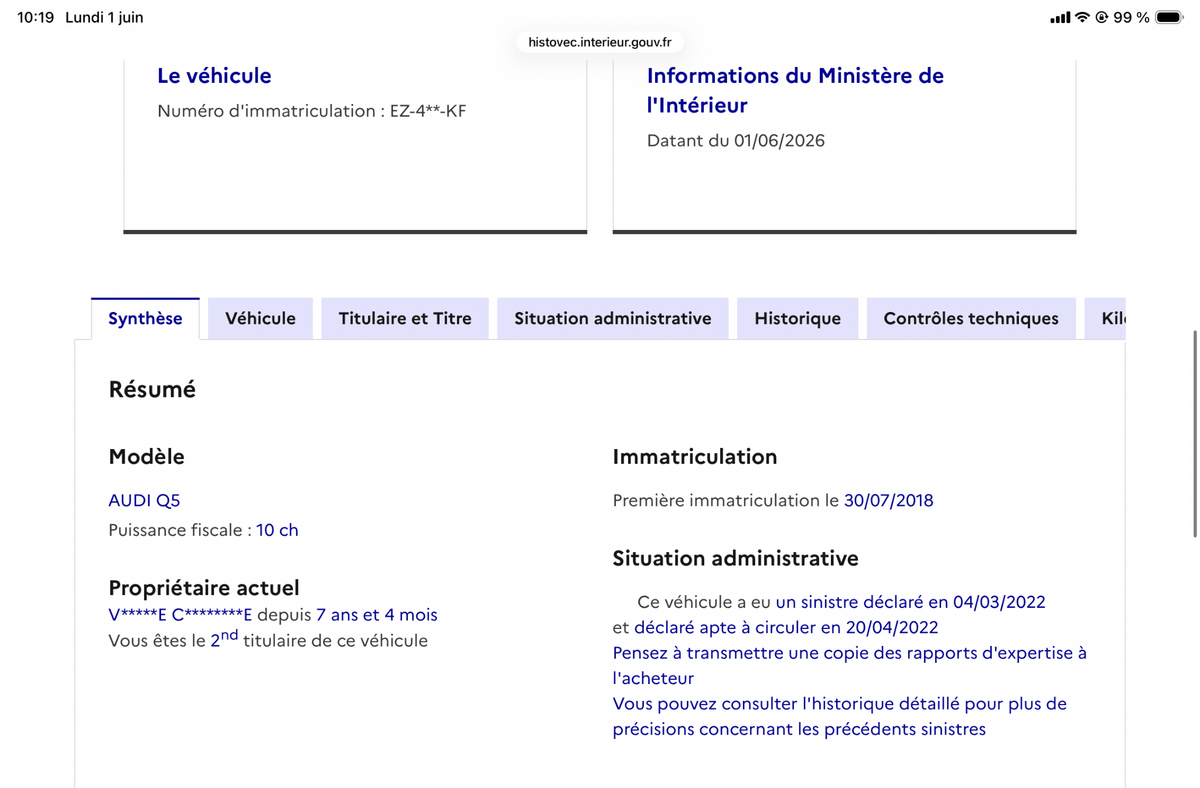Click the Résumé heading
Viewport: 1200px width, 788px height.
tap(152, 390)
